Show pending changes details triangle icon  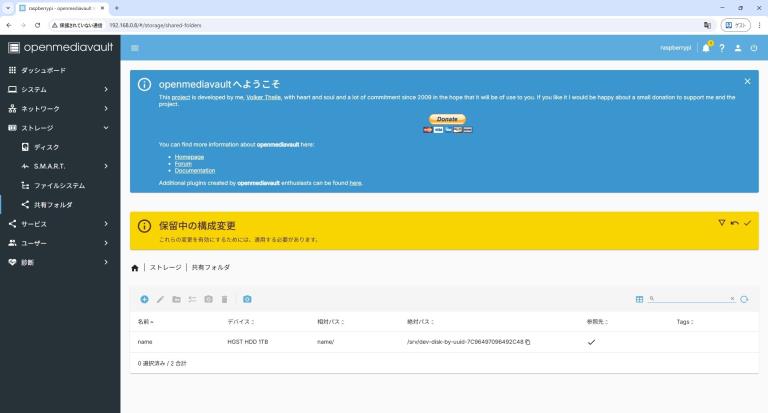tap(721, 223)
